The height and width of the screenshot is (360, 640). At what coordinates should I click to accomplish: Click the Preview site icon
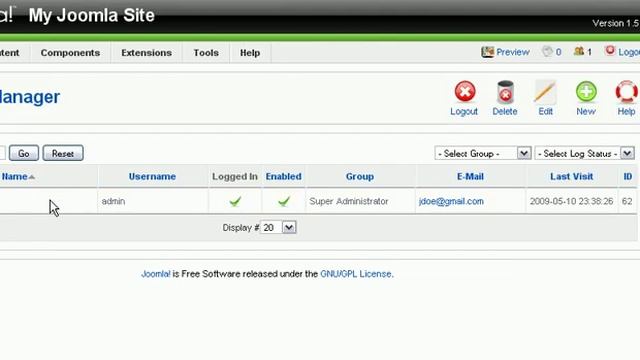coord(487,52)
